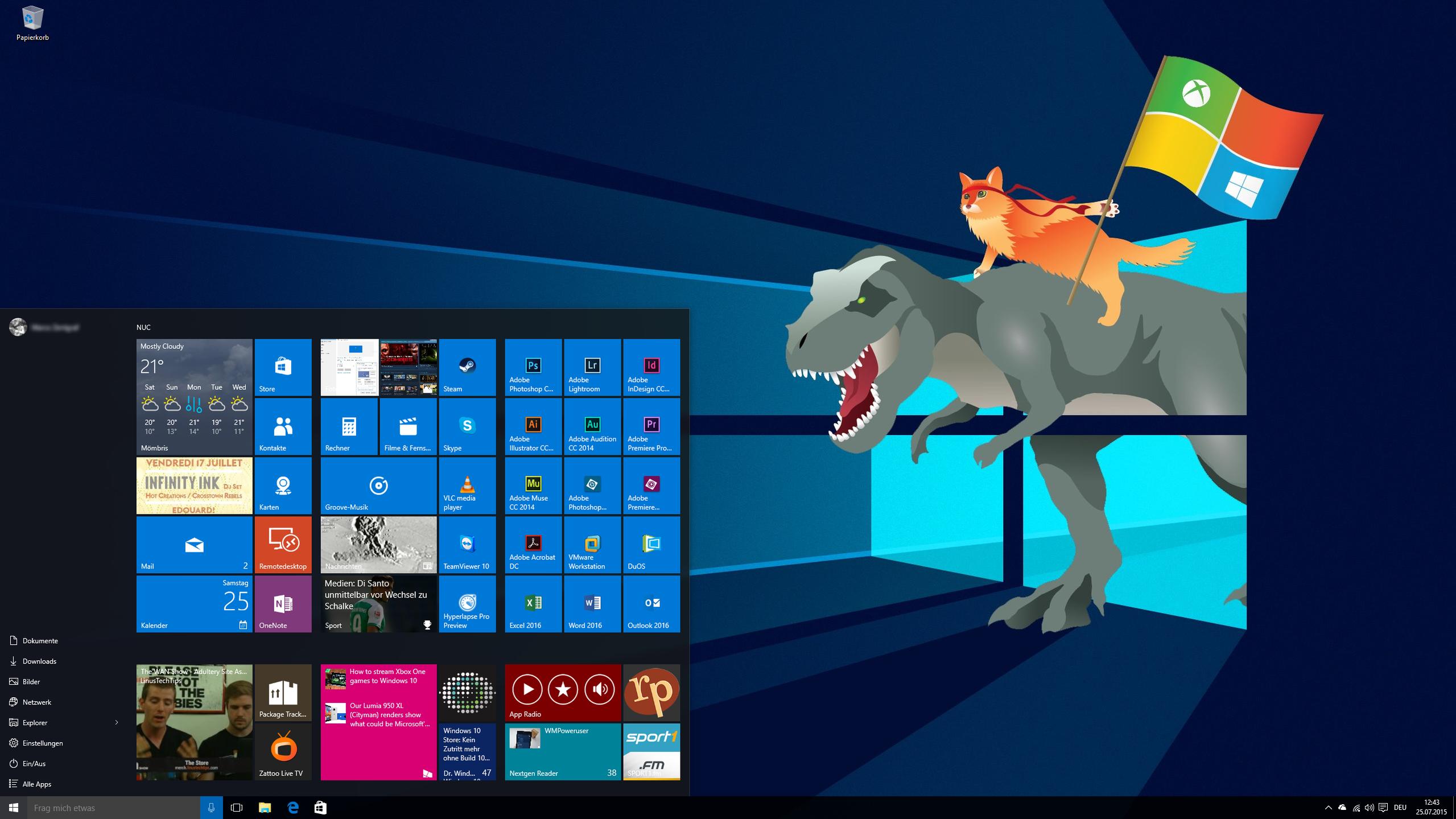
Task: Show hidden system tray icons
Action: point(1328,808)
